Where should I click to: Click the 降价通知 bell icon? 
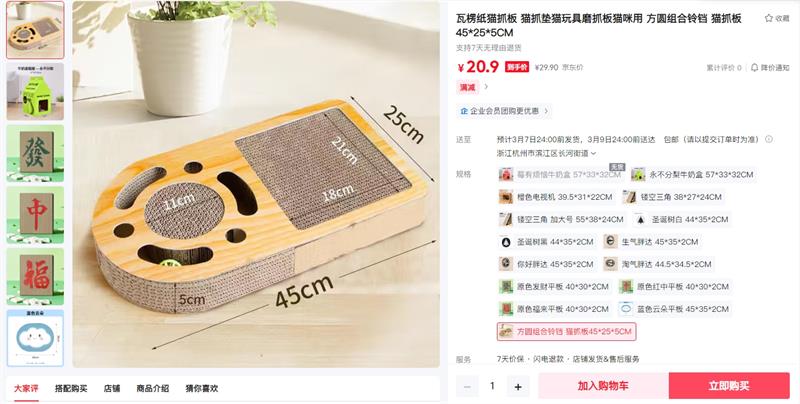754,67
